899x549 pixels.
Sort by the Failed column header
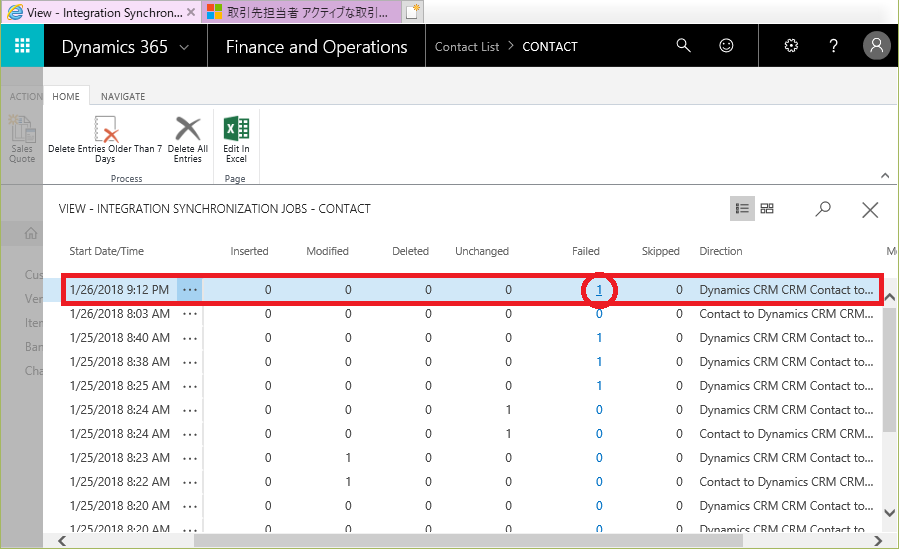coord(585,251)
